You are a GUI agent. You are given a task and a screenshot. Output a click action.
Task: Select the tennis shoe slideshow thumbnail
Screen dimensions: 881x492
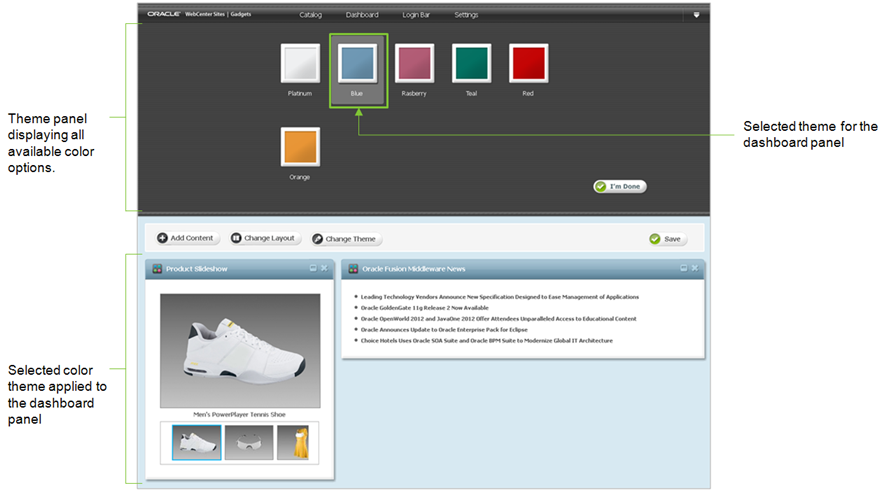point(197,443)
